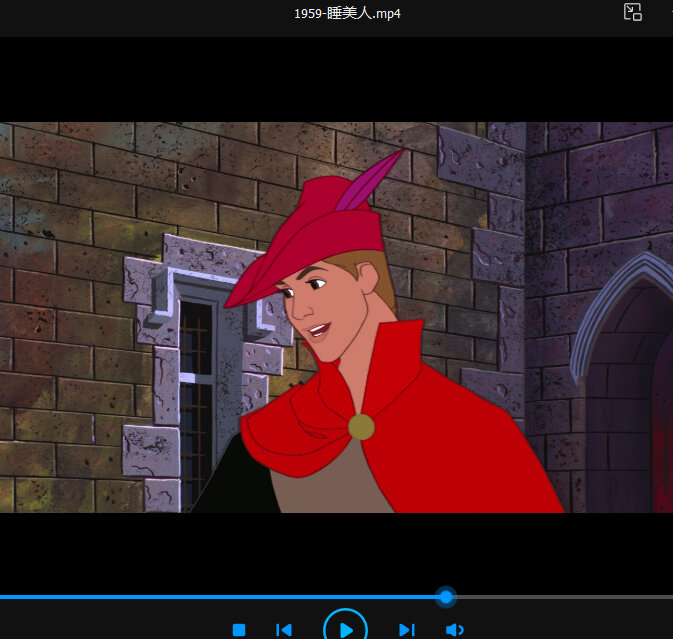Viewport: 673px width, 639px height.
Task: Skip to the next track
Action: click(407, 630)
